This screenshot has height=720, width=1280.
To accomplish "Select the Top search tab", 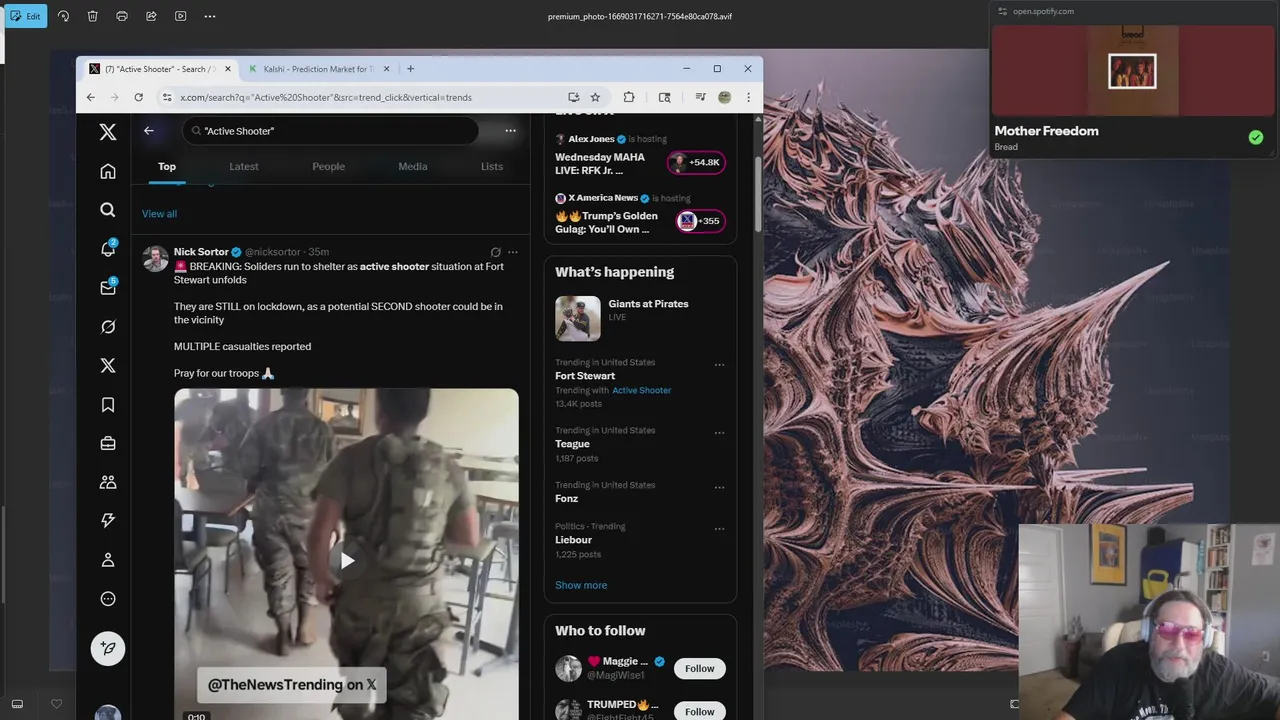I will [x=167, y=166].
